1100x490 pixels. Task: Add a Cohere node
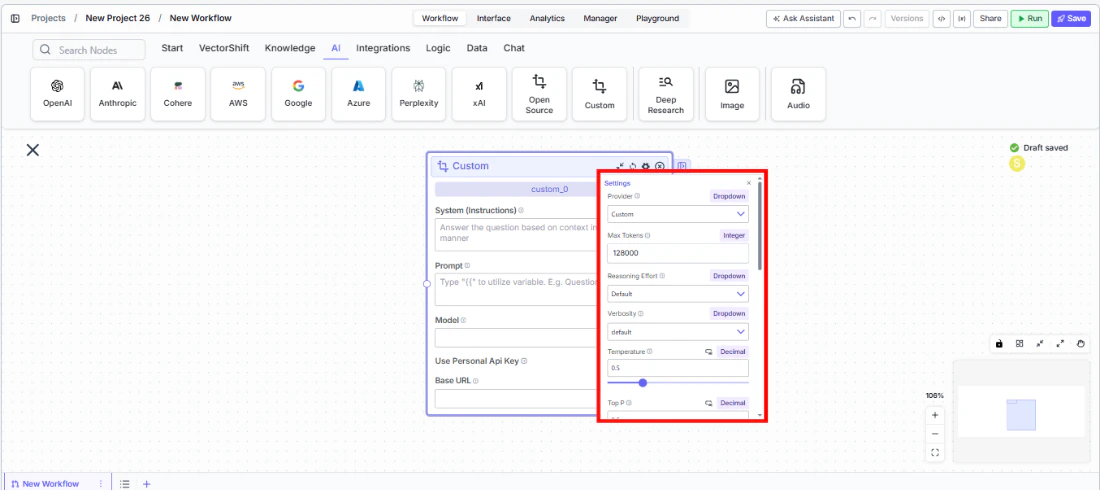click(178, 94)
